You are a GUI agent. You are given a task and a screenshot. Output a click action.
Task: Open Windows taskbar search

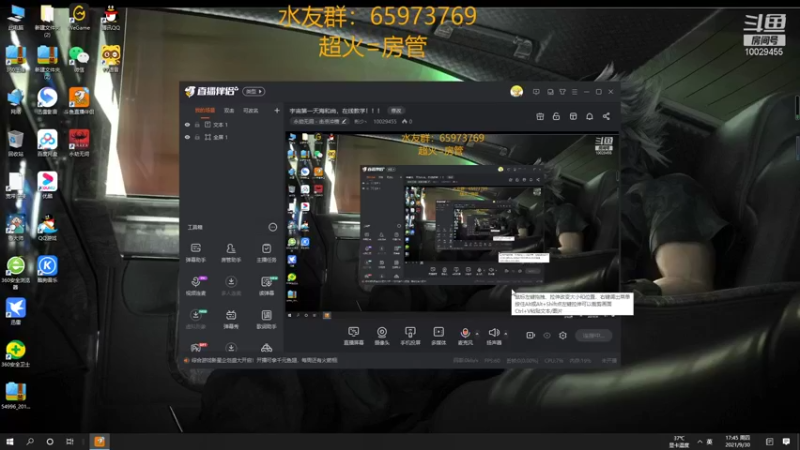[30, 441]
